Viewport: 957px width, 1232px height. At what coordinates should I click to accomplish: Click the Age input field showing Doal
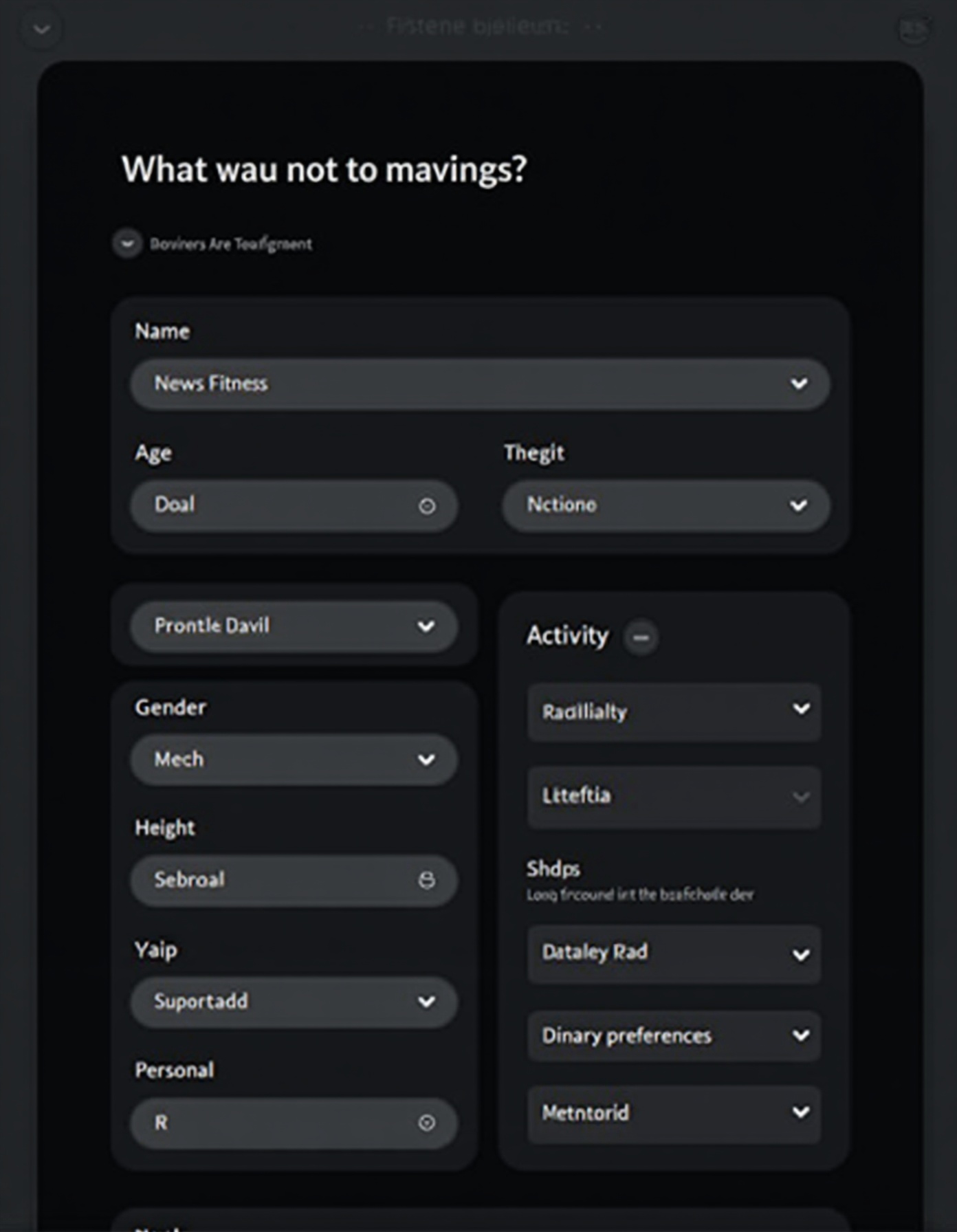click(x=275, y=506)
